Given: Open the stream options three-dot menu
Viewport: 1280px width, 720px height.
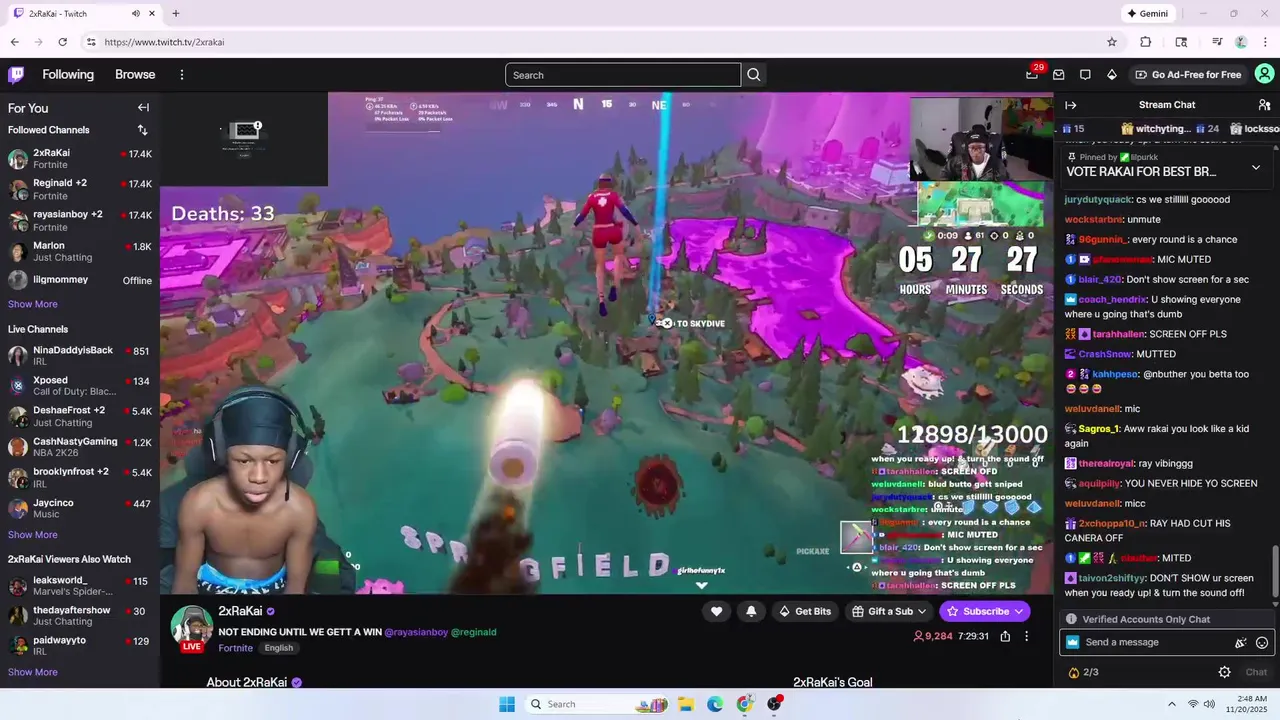Looking at the screenshot, I should [x=1026, y=636].
